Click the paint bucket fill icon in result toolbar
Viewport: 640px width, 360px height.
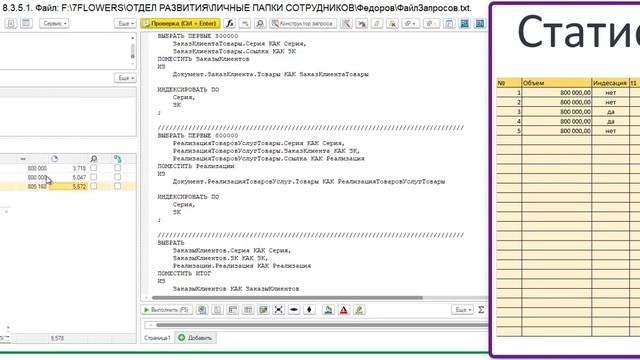point(328,310)
